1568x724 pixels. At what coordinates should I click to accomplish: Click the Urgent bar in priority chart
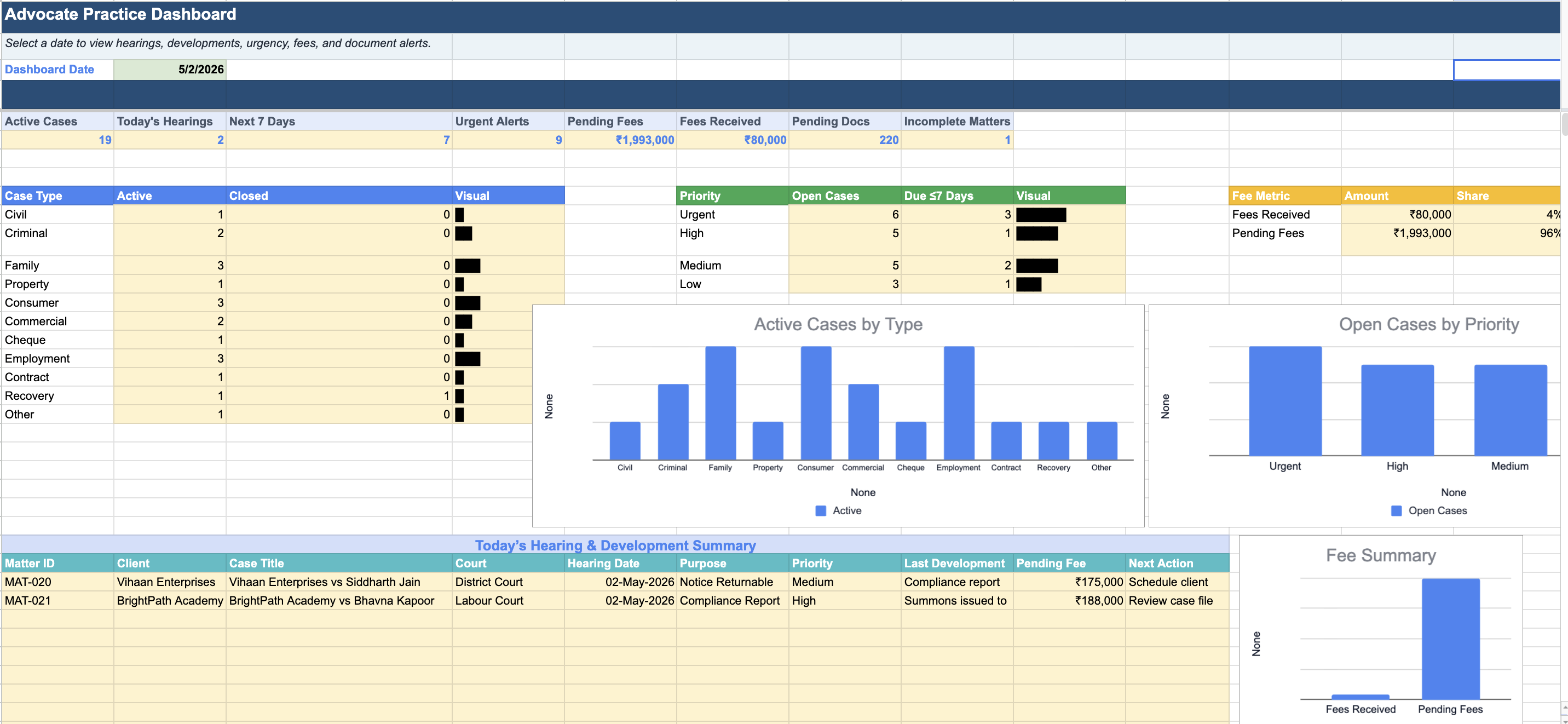point(1285,401)
